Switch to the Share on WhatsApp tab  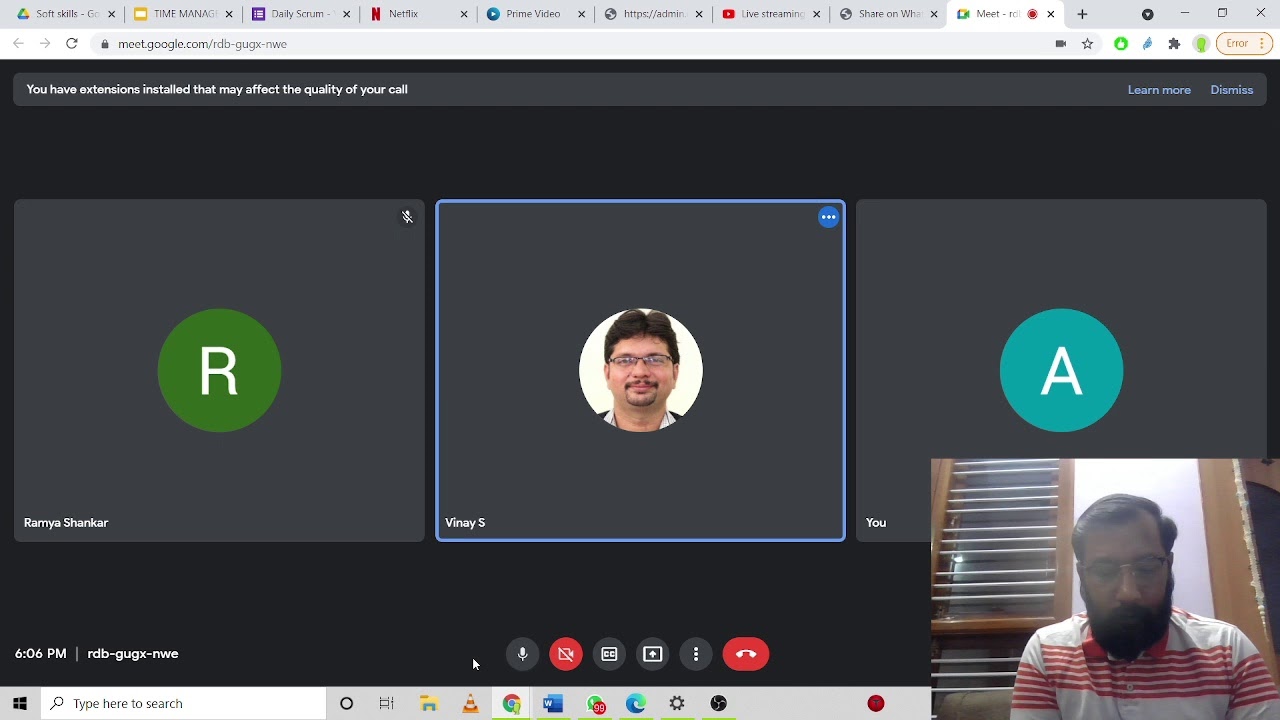[889, 14]
